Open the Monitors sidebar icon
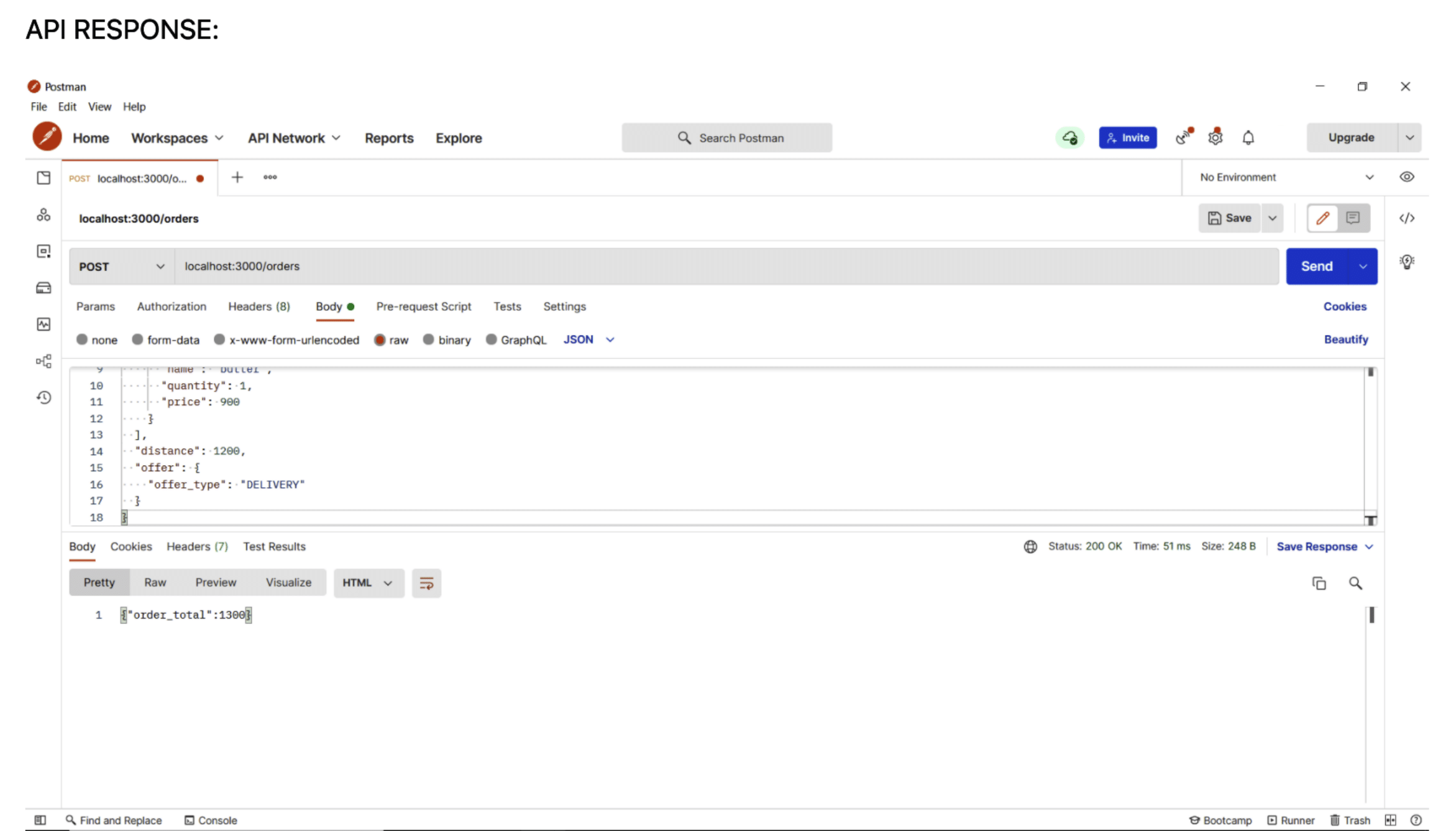 (43, 324)
